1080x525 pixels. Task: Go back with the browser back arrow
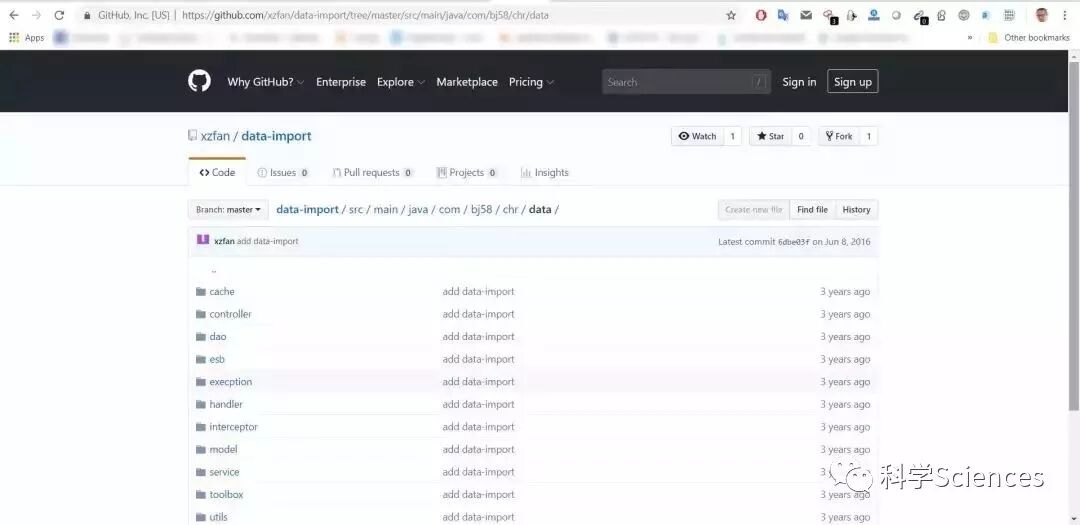click(14, 15)
